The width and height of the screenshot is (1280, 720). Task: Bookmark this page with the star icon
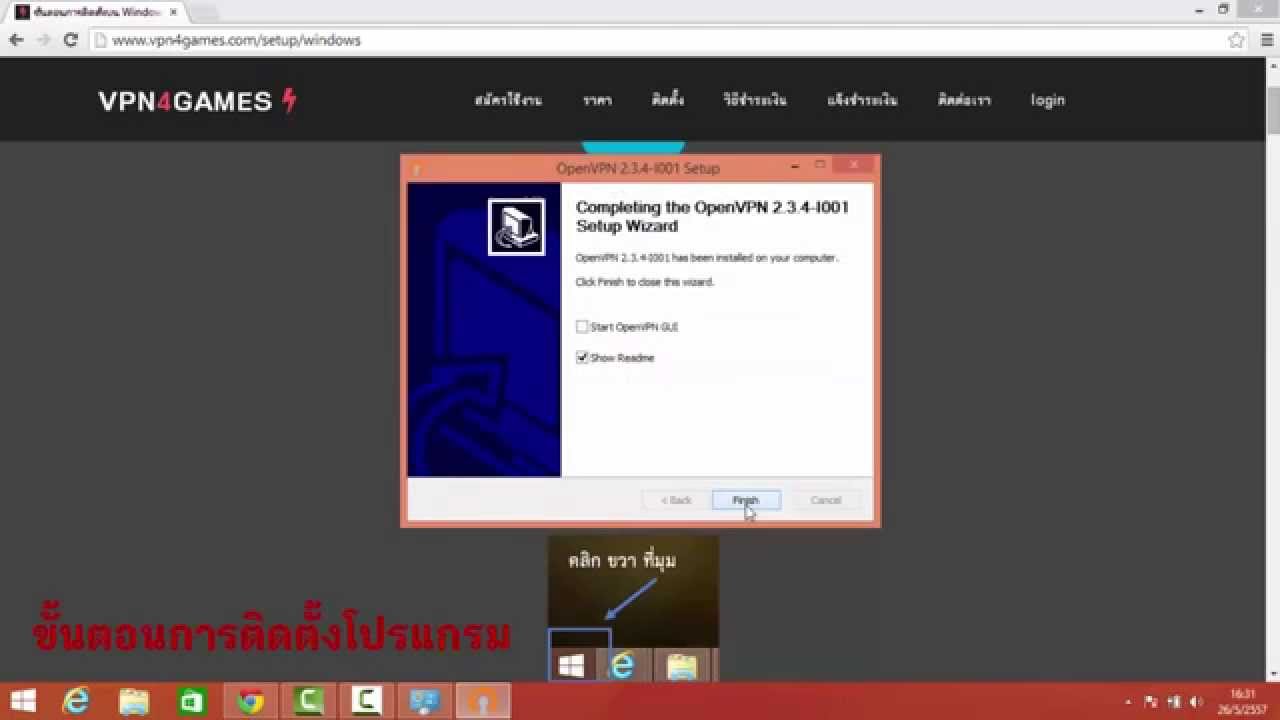click(1236, 40)
